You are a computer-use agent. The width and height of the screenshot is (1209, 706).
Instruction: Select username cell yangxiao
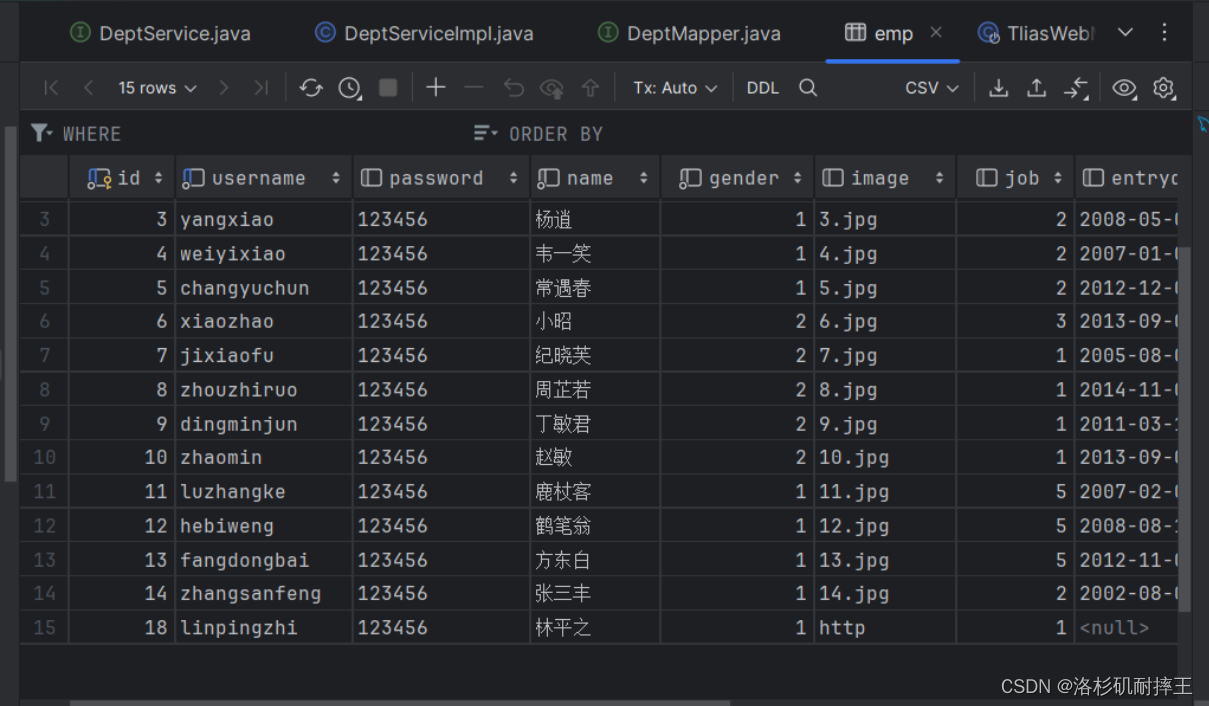[264, 219]
